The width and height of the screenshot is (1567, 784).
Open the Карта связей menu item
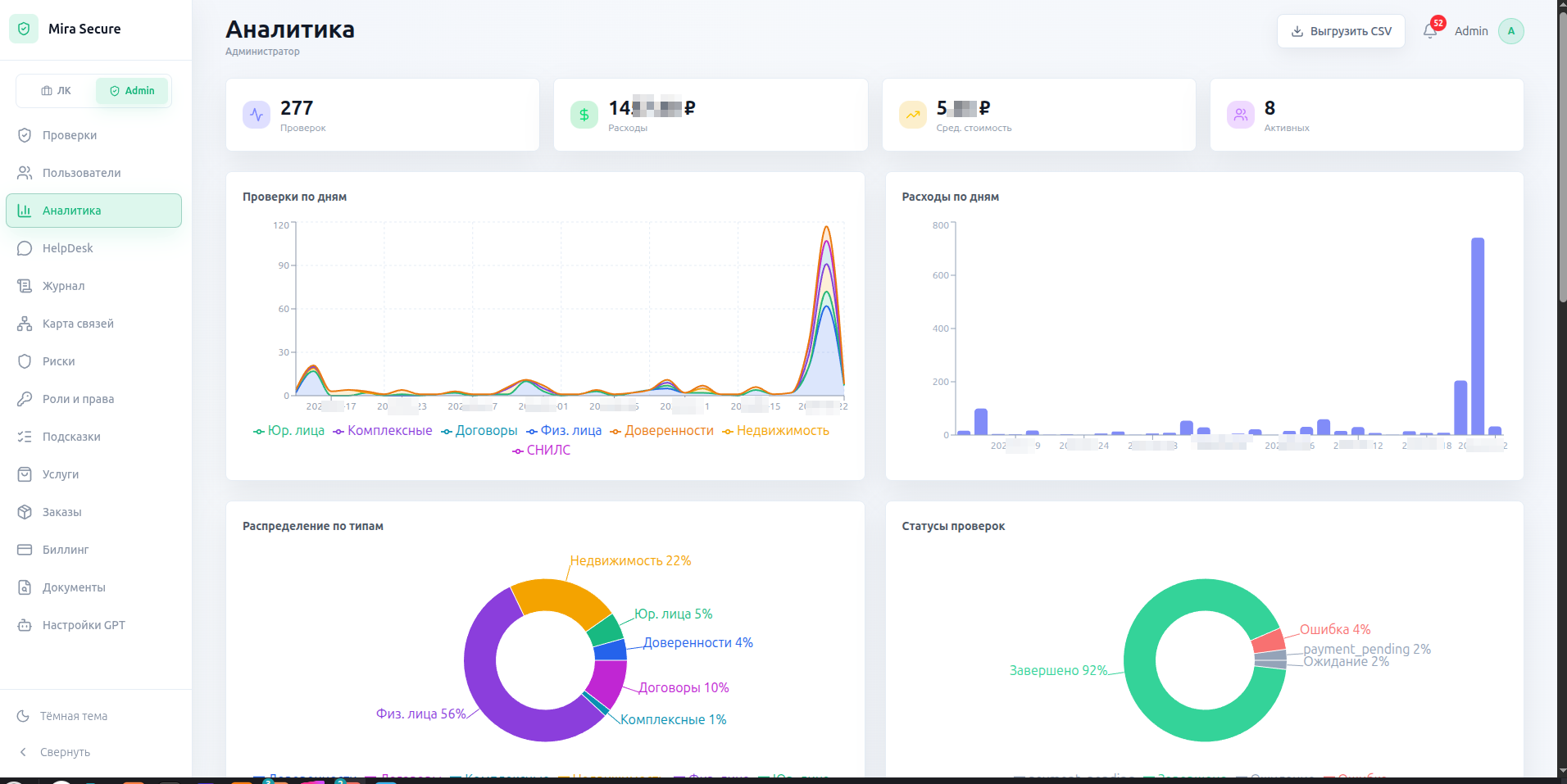[x=93, y=324]
